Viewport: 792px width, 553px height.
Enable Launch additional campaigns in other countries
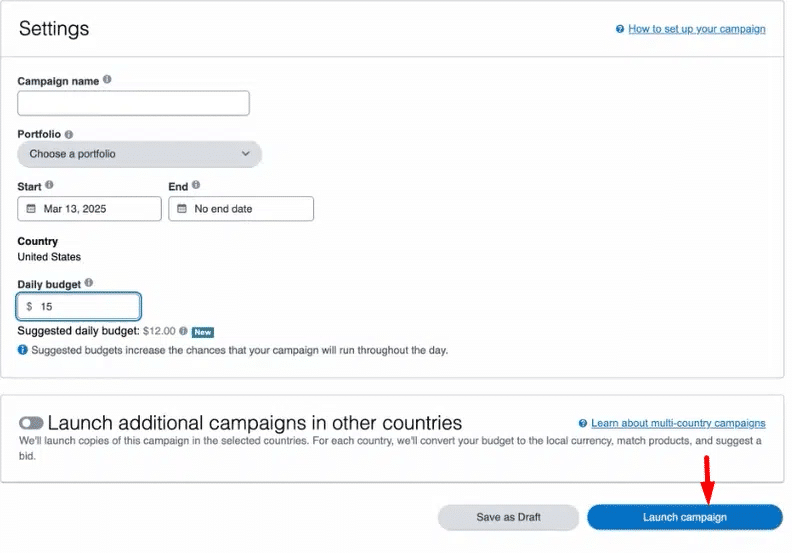[31, 423]
